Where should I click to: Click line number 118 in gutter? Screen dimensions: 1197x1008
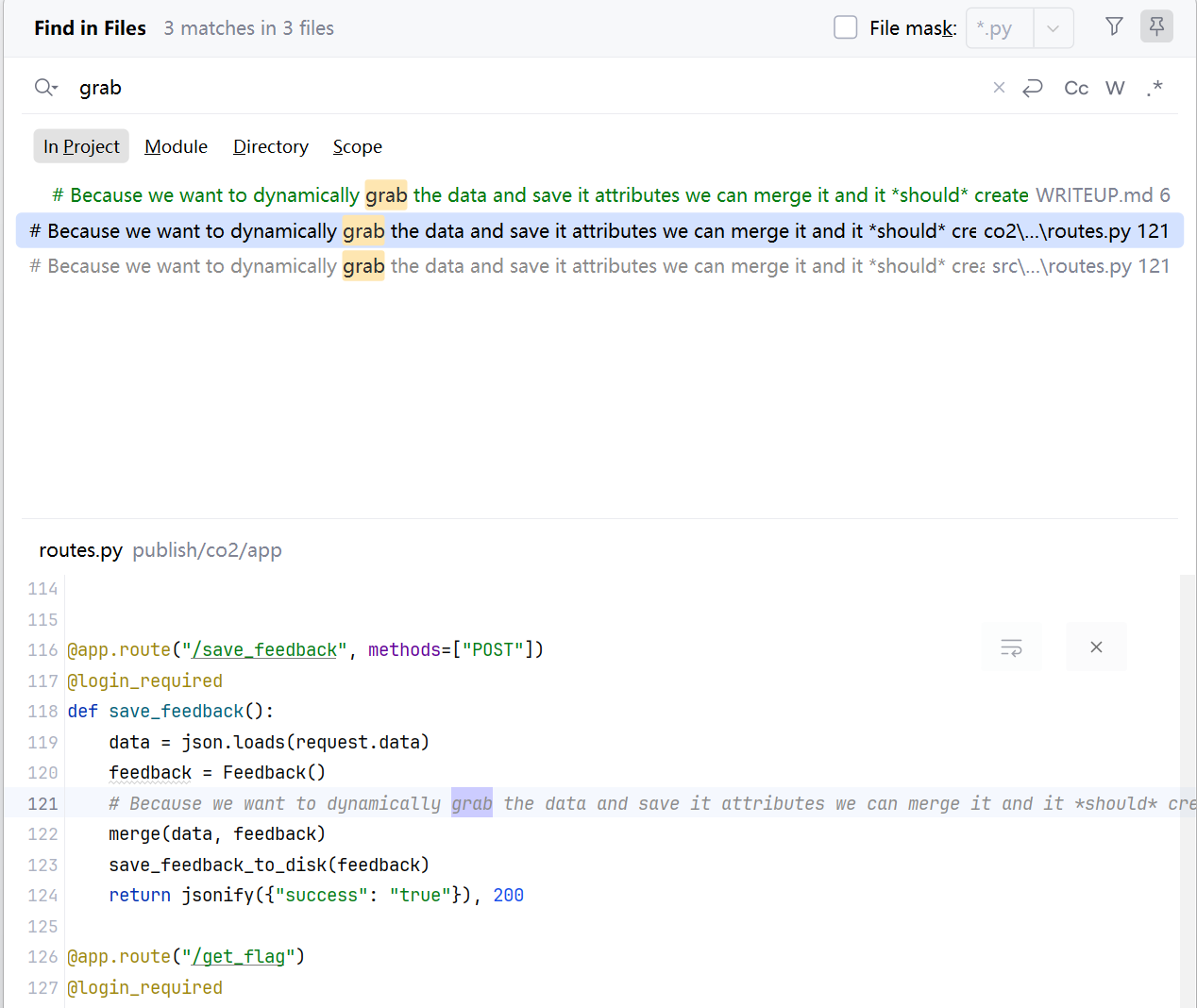(42, 712)
